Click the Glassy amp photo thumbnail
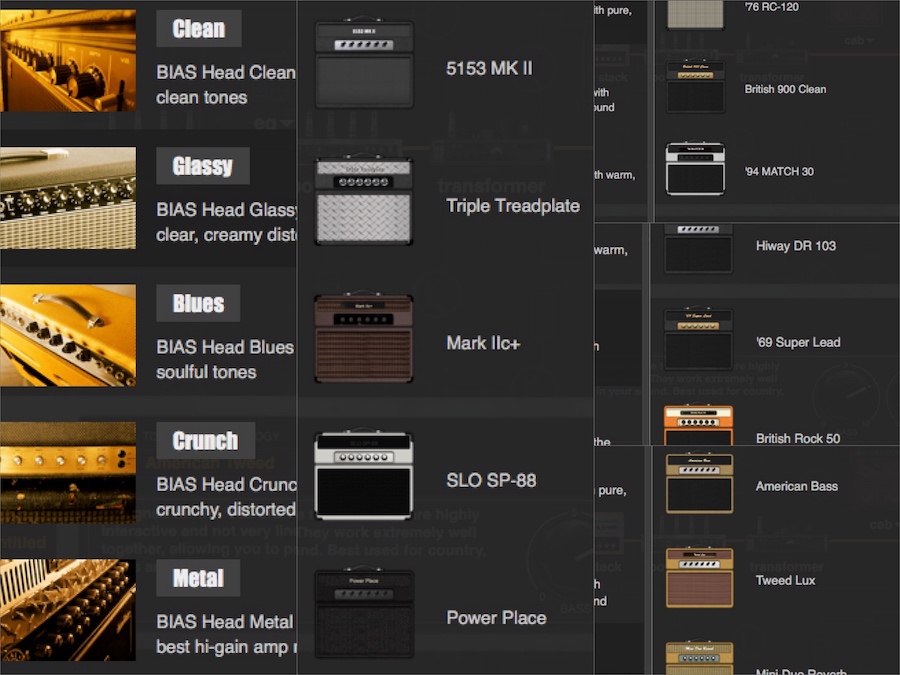Image resolution: width=900 pixels, height=675 pixels. [x=68, y=198]
